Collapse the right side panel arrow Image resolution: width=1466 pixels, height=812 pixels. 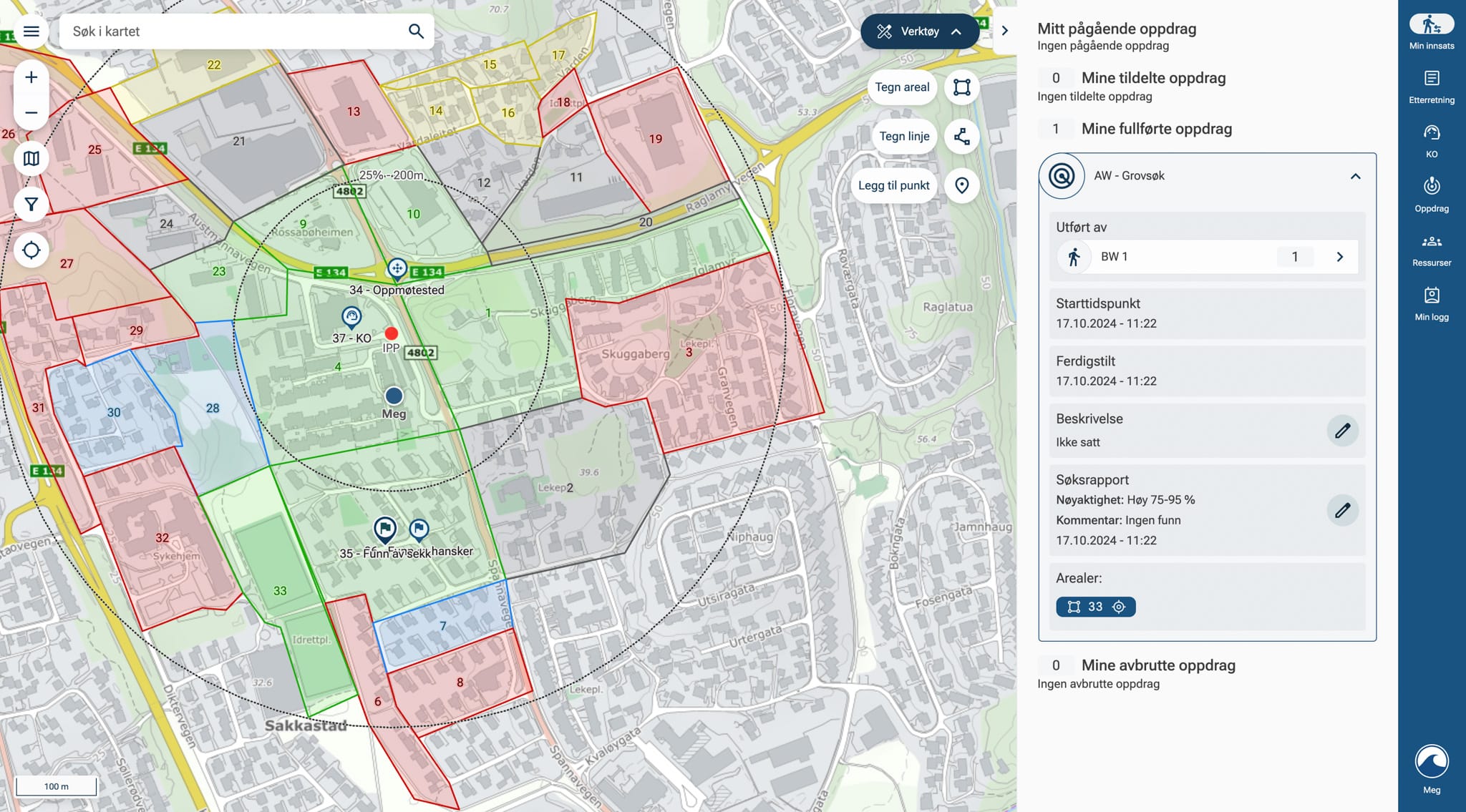tap(1004, 31)
